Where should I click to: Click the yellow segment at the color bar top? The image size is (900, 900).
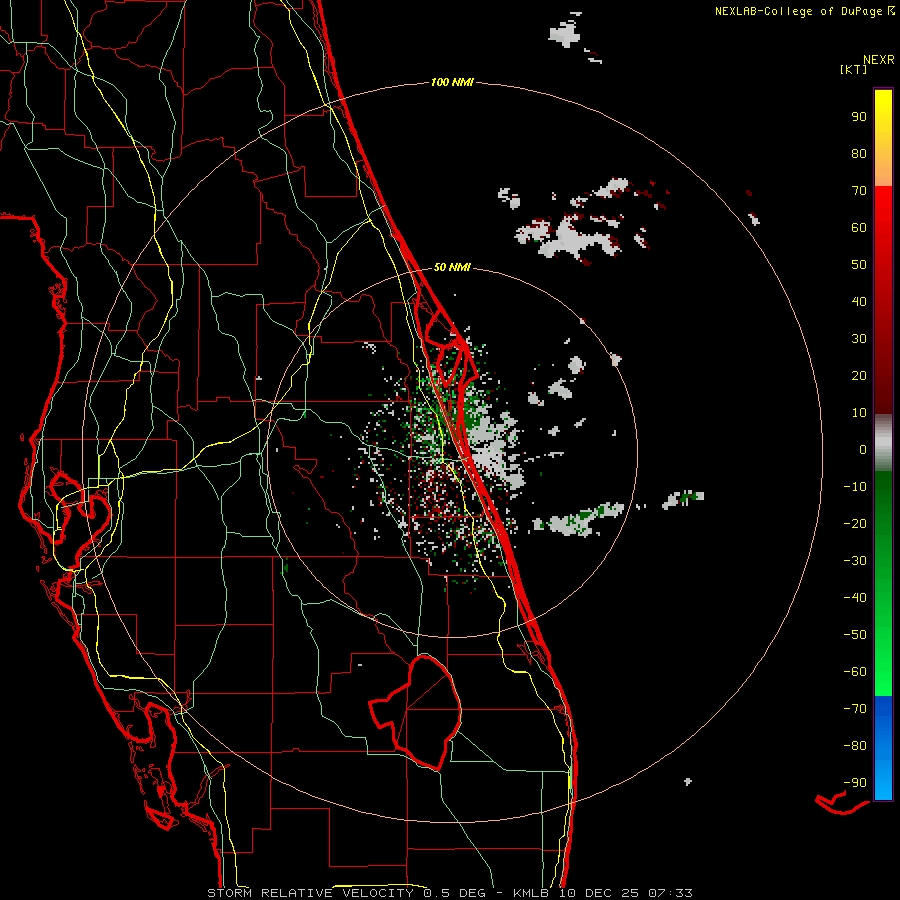[883, 138]
